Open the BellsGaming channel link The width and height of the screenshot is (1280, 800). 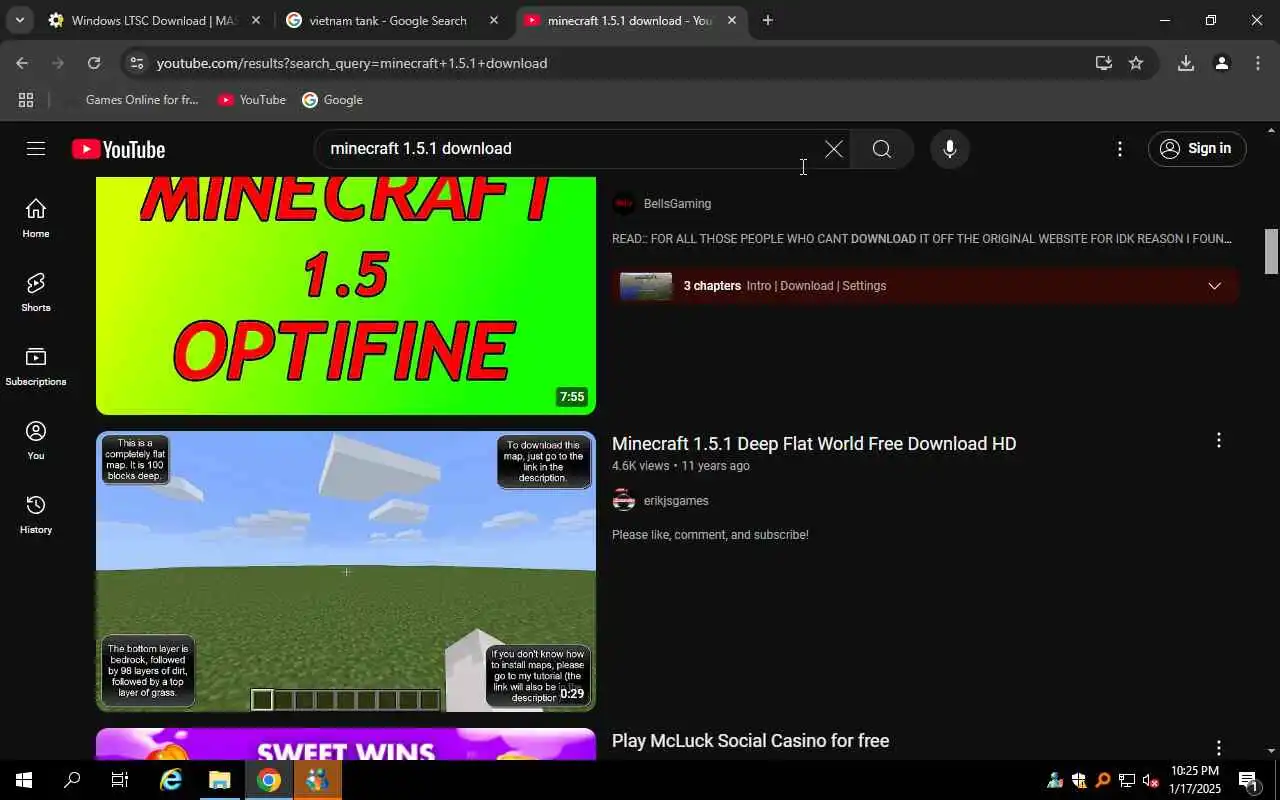(x=677, y=204)
